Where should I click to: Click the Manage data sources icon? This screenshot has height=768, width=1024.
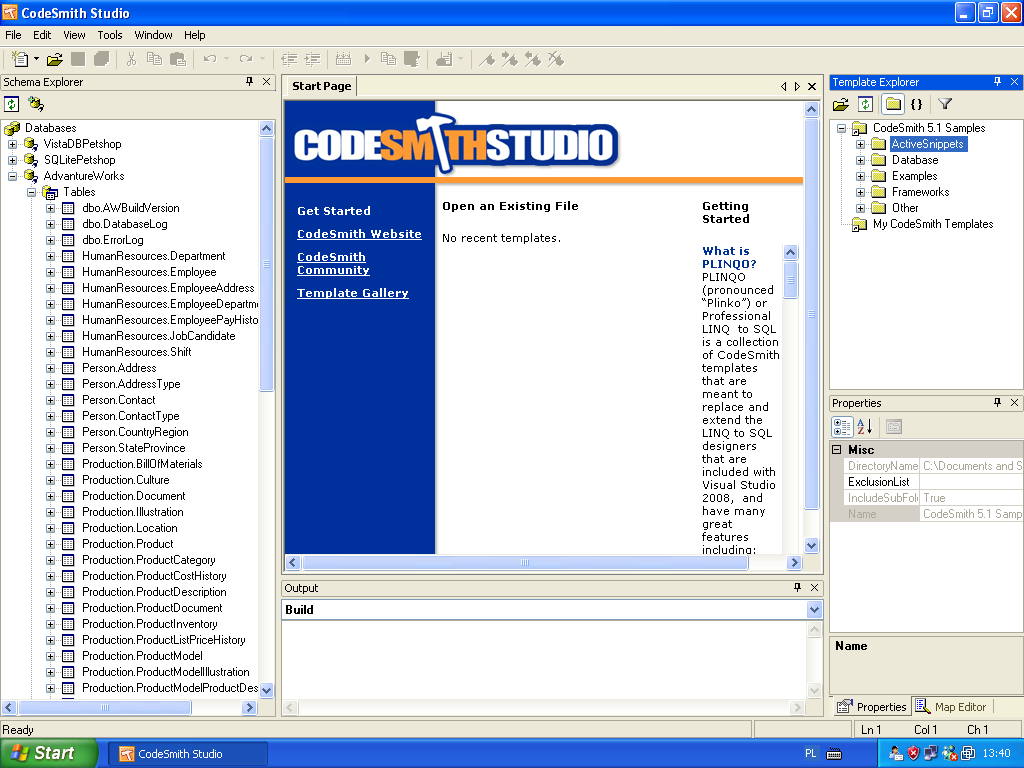click(x=36, y=104)
